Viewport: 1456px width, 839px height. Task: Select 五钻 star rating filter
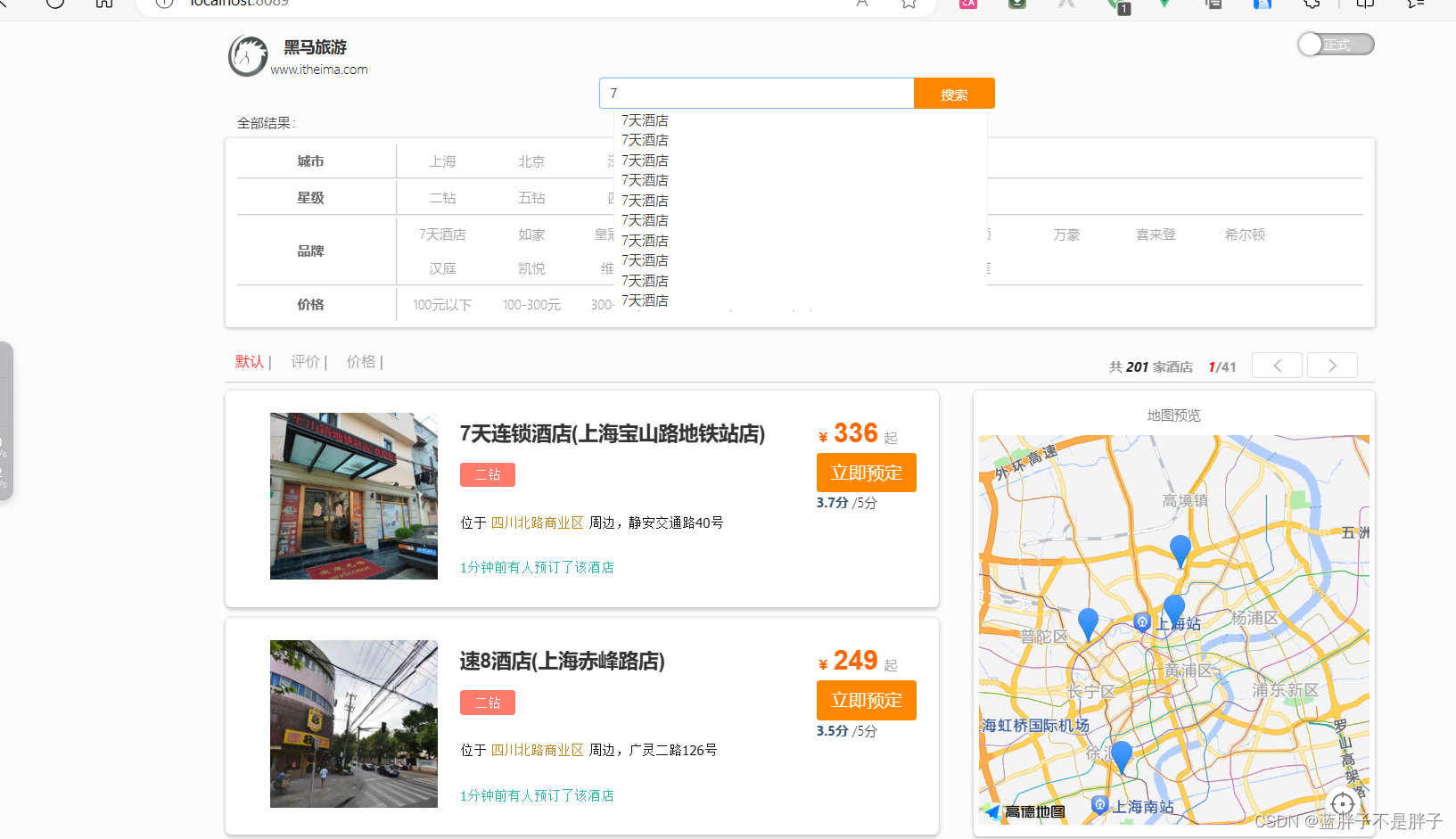[531, 198]
